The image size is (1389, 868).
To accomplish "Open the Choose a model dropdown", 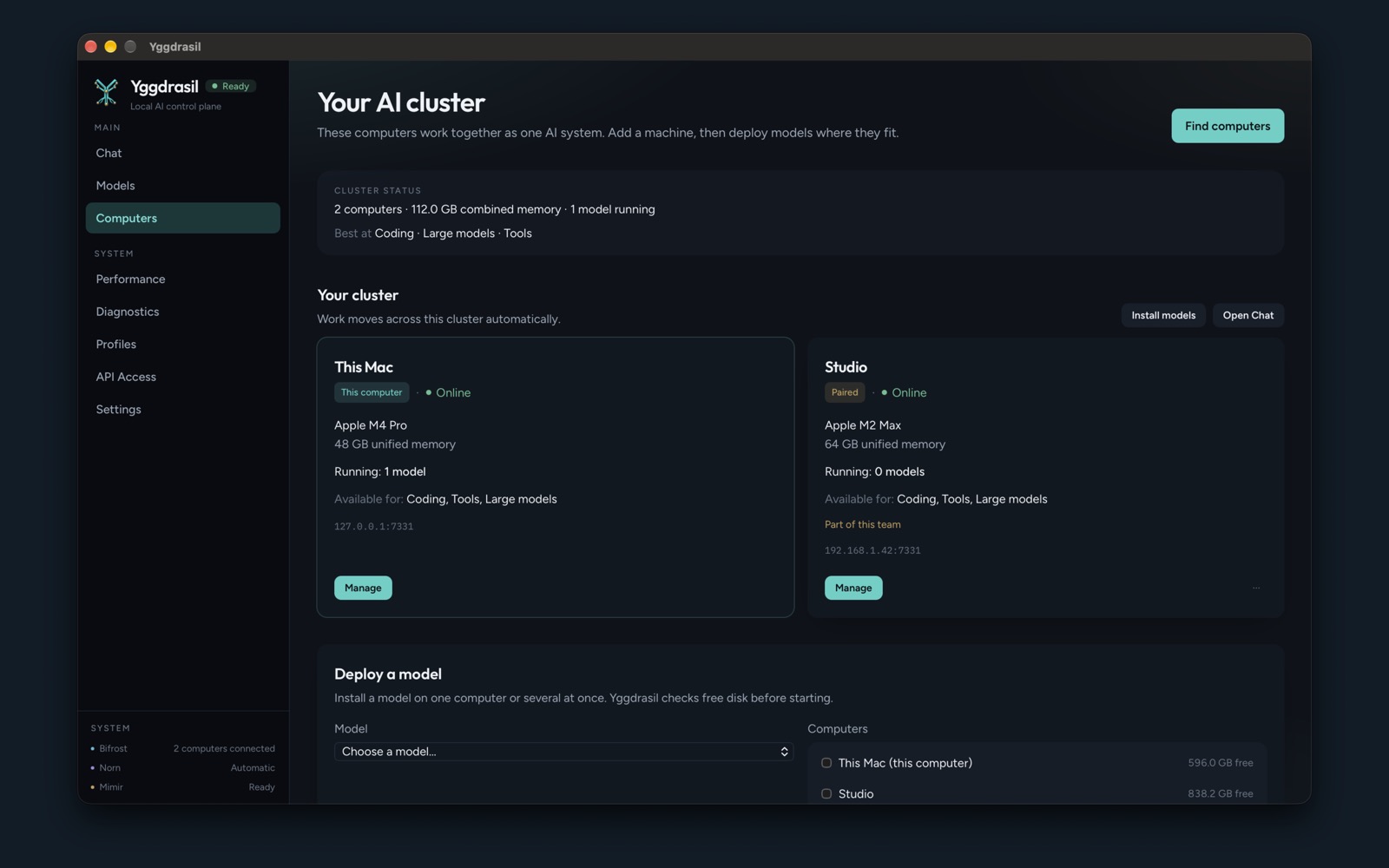I will [x=563, y=752].
